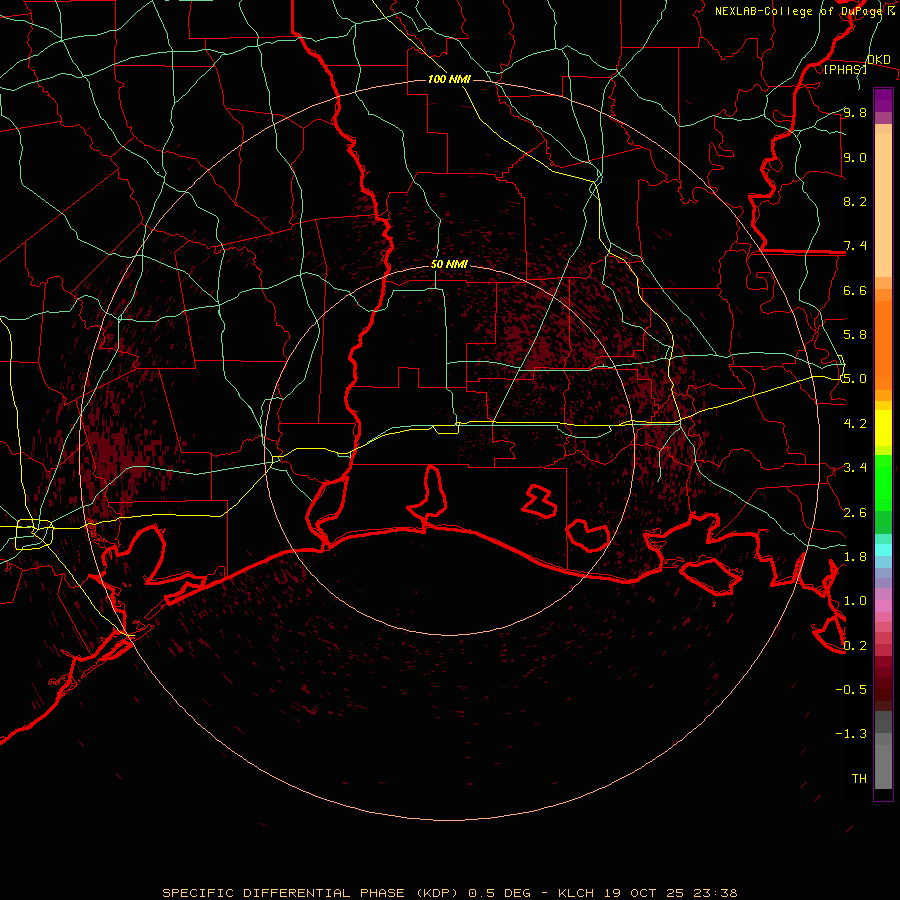Click the TH threshold label

point(859,779)
